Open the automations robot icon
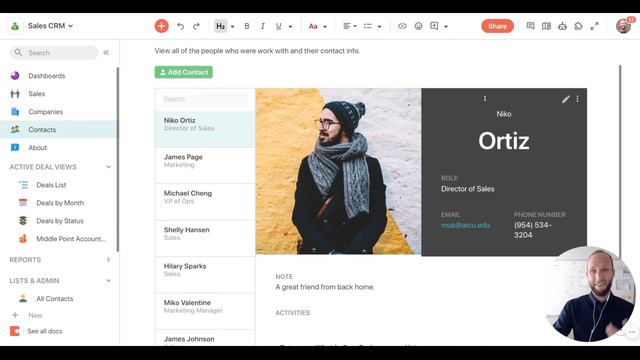The height and width of the screenshot is (360, 640). coord(562,26)
